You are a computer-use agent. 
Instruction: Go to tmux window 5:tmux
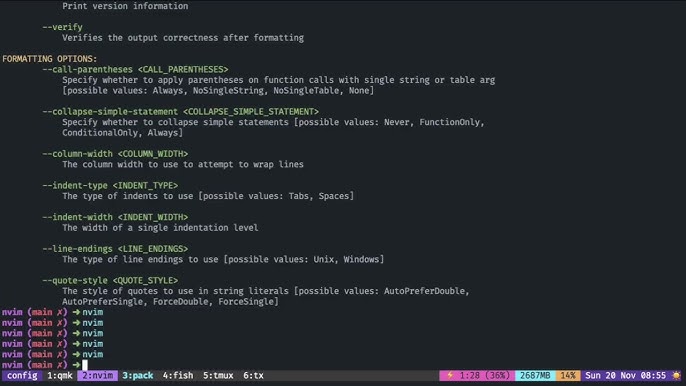pyautogui.click(x=218, y=375)
